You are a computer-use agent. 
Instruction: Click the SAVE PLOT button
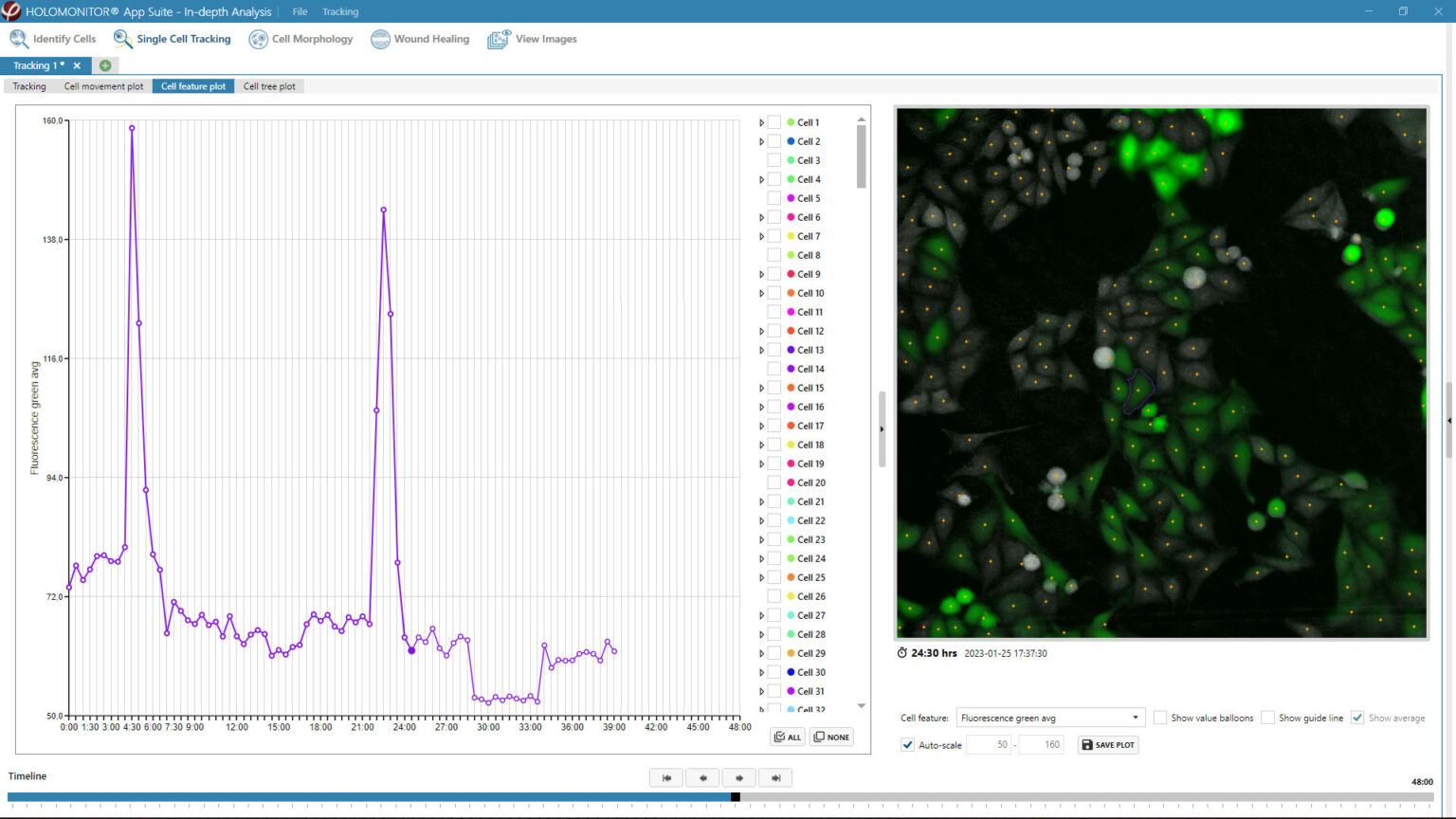point(1107,745)
